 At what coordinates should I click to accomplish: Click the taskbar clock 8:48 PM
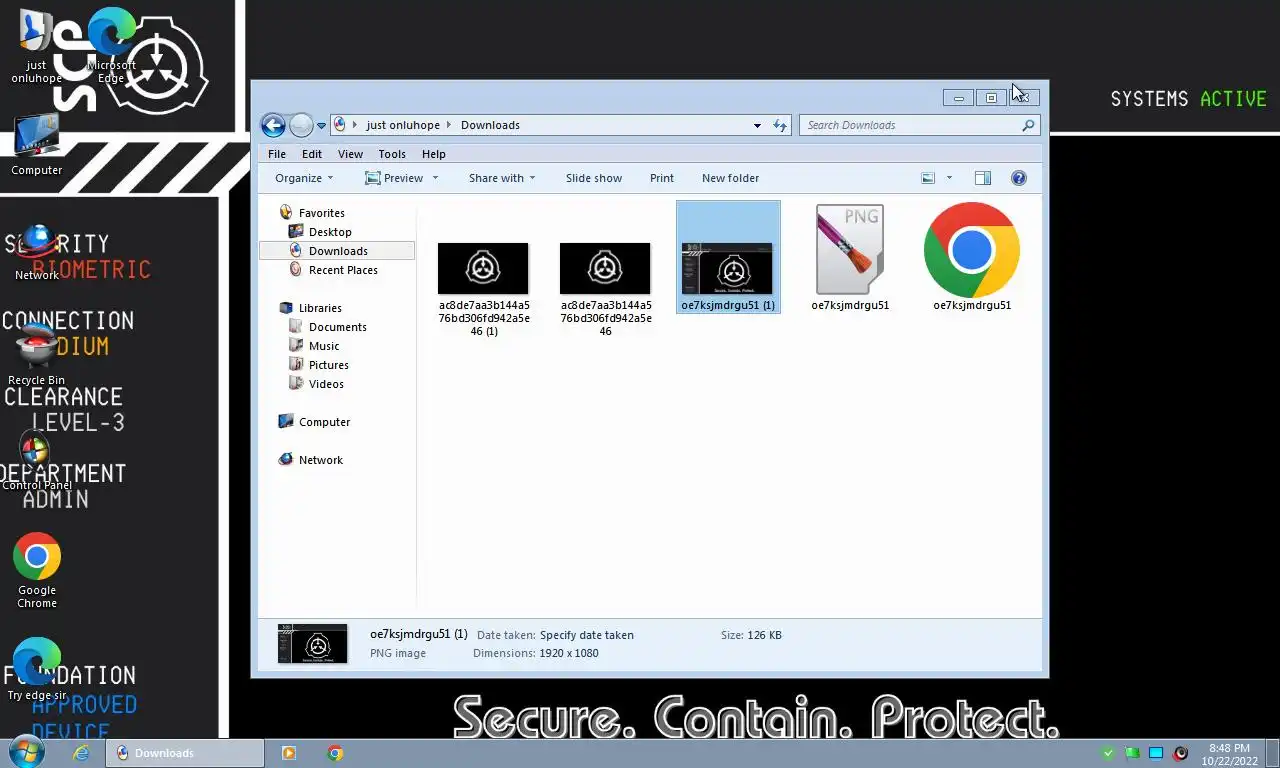[x=1229, y=754]
